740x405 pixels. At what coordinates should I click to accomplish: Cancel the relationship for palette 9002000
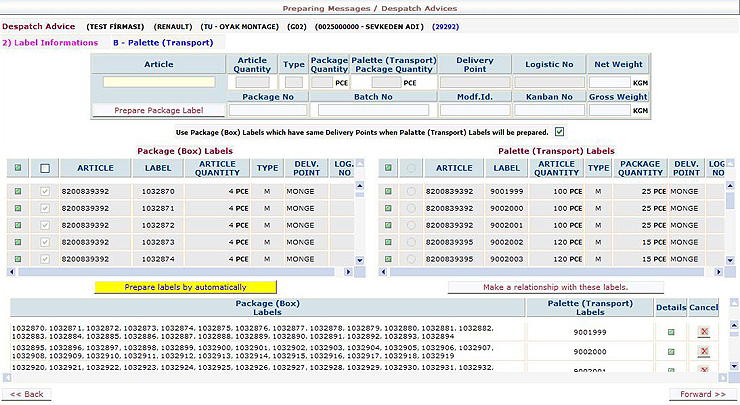tap(704, 353)
